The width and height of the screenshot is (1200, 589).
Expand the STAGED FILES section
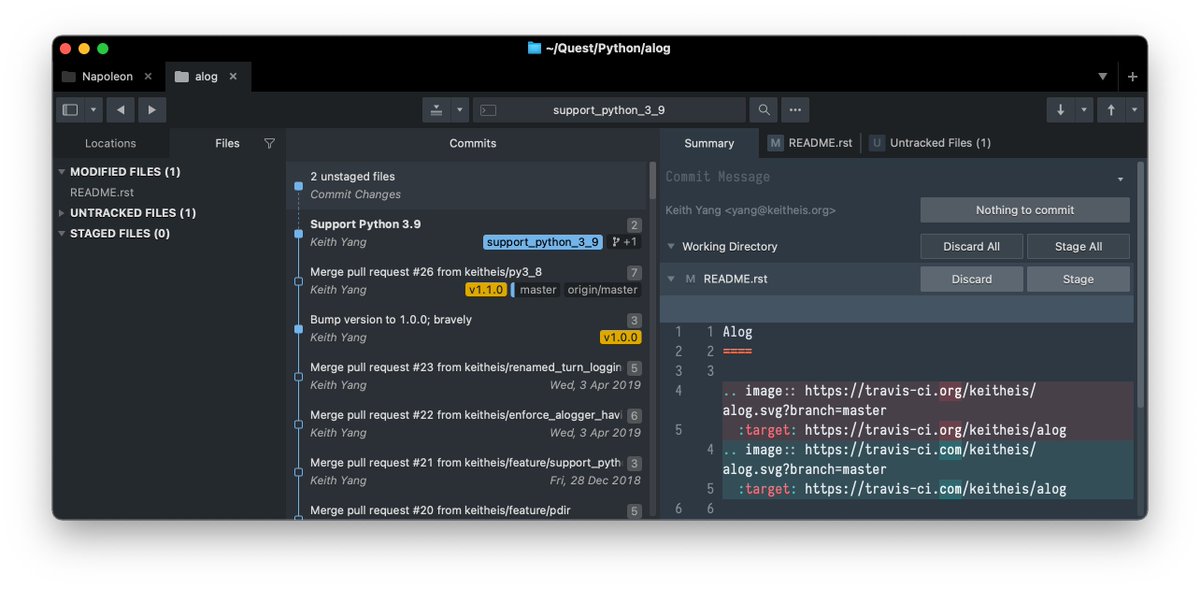[x=62, y=233]
